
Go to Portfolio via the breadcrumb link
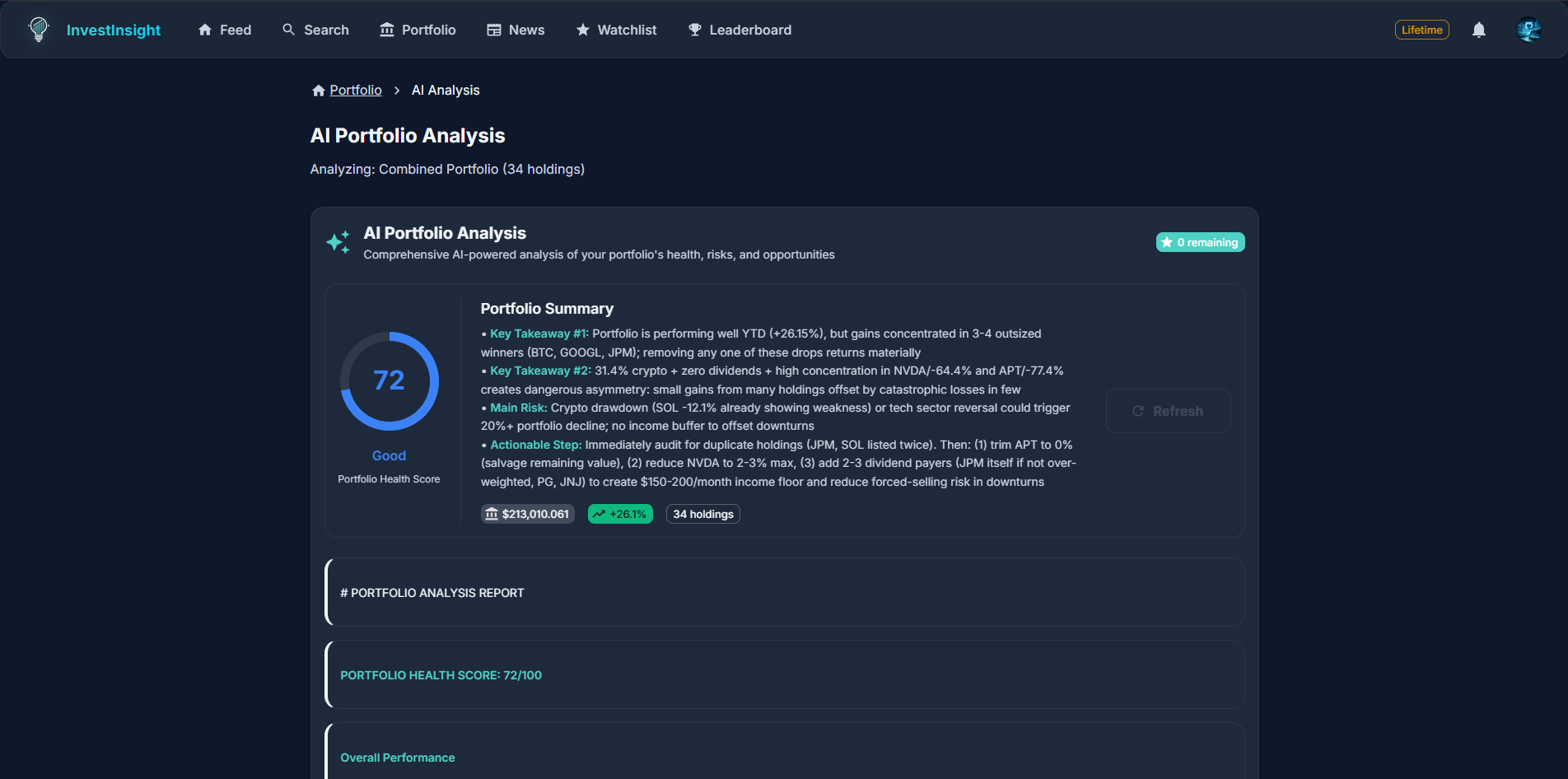click(356, 90)
